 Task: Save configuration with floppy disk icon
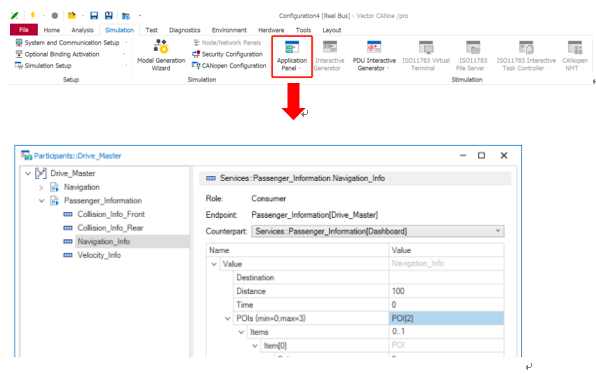94,15
